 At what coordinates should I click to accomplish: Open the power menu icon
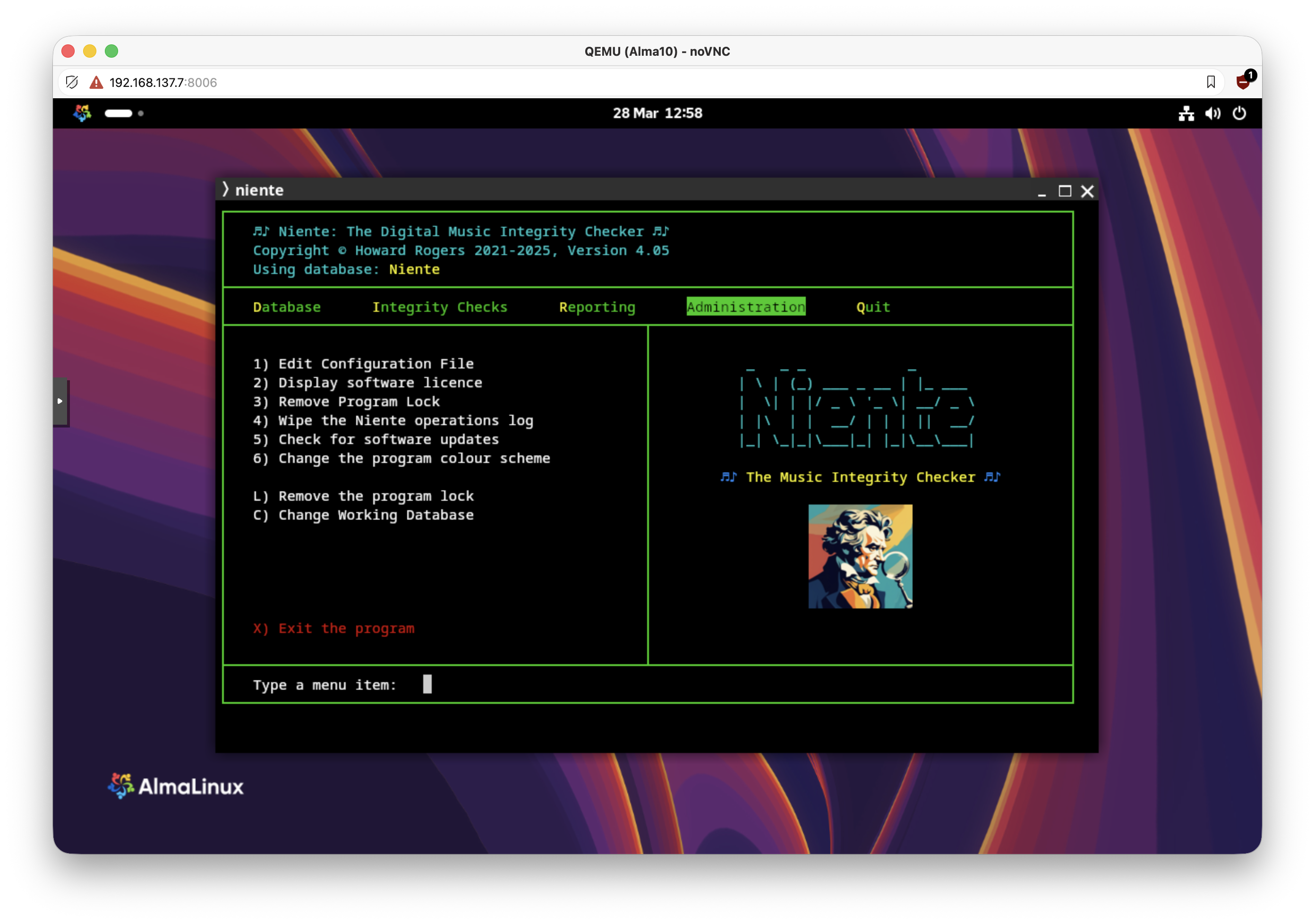pyautogui.click(x=1239, y=113)
